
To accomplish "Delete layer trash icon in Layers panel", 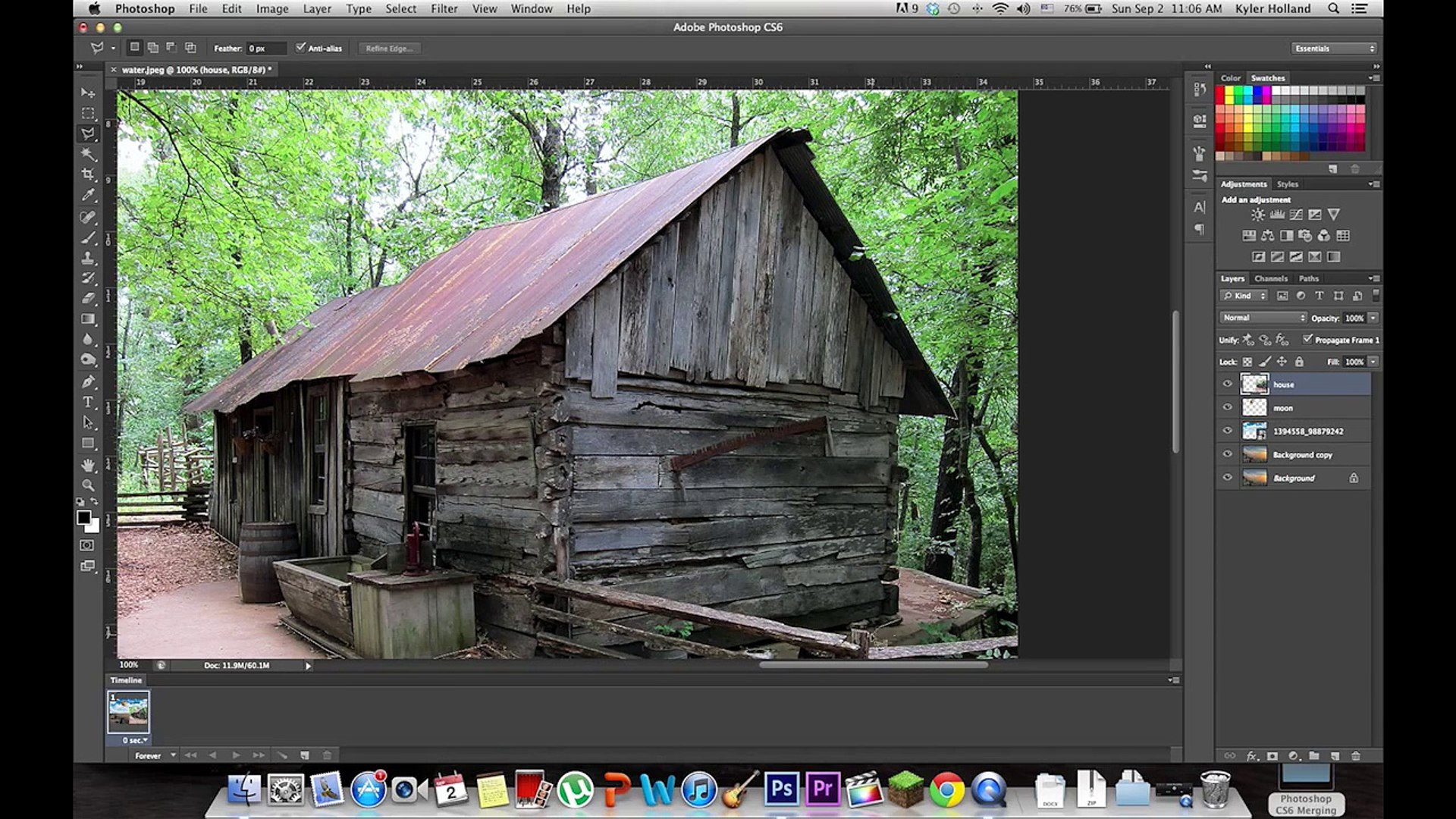I will (1356, 756).
